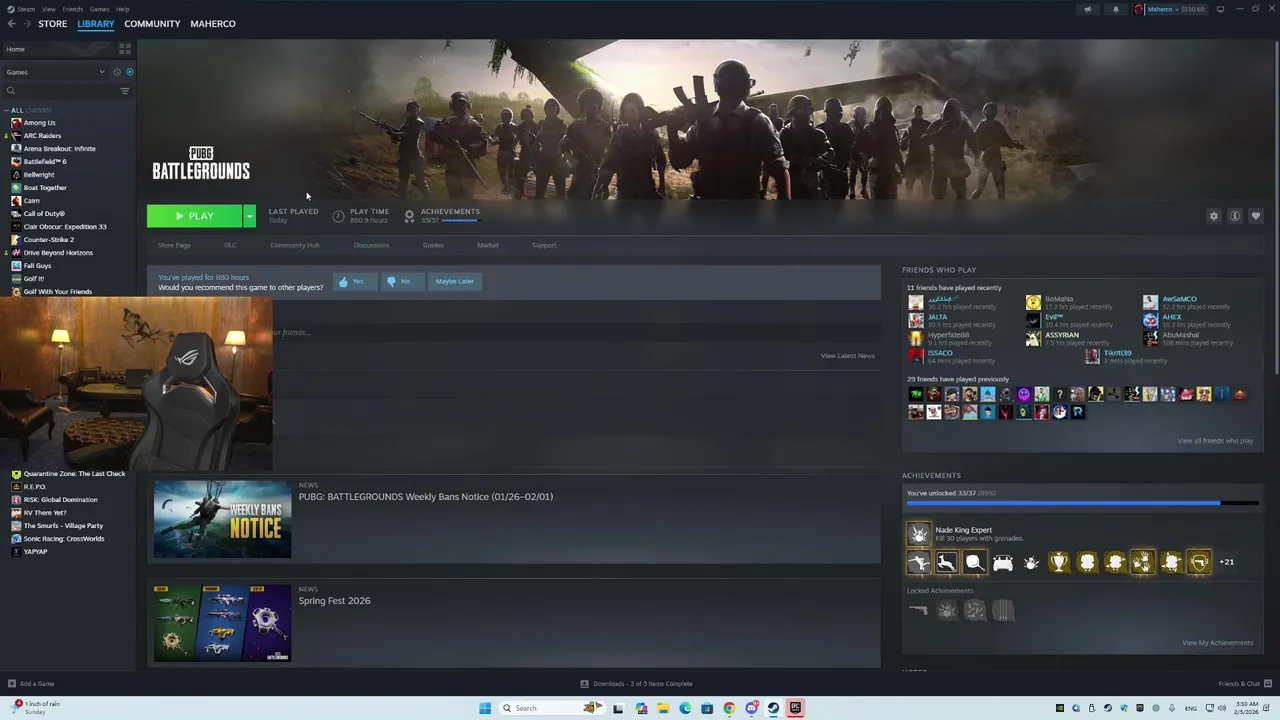Click the green PLAY button
The height and width of the screenshot is (720, 1280).
(194, 216)
